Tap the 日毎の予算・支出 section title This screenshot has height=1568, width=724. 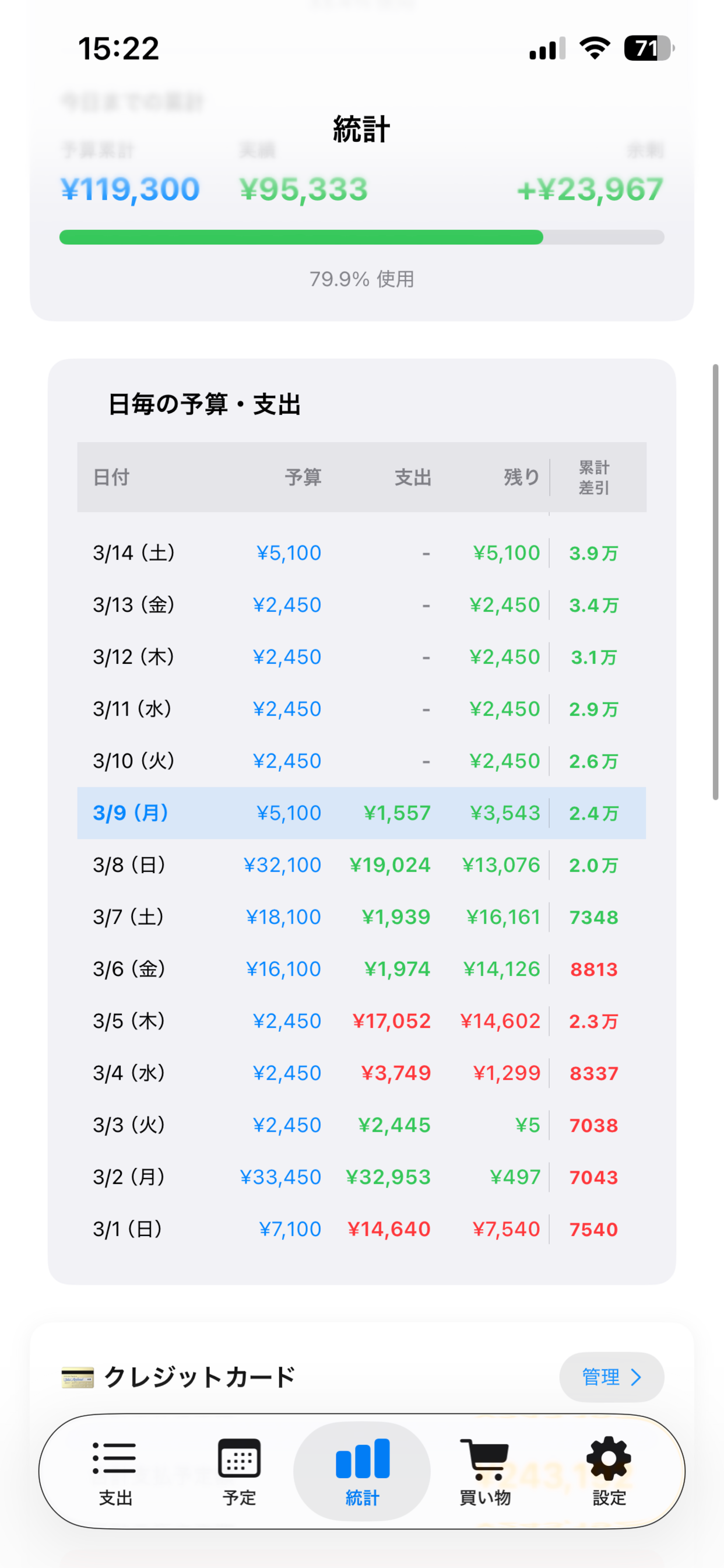click(x=205, y=404)
